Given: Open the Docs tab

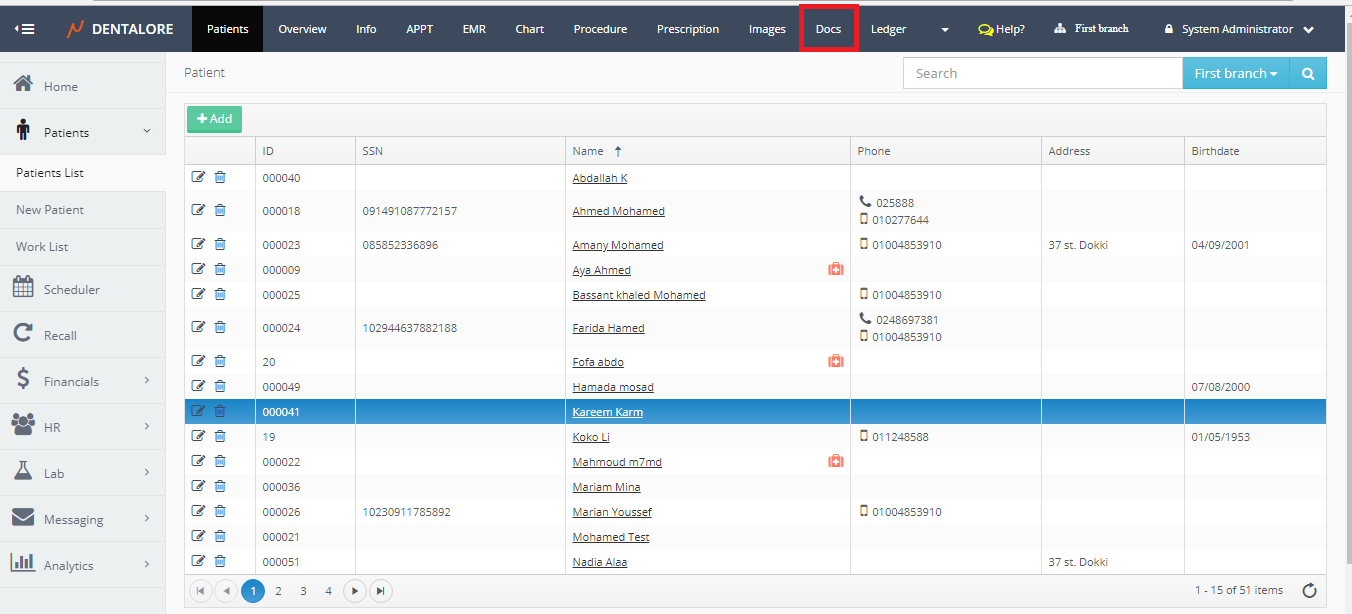Looking at the screenshot, I should (x=828, y=29).
